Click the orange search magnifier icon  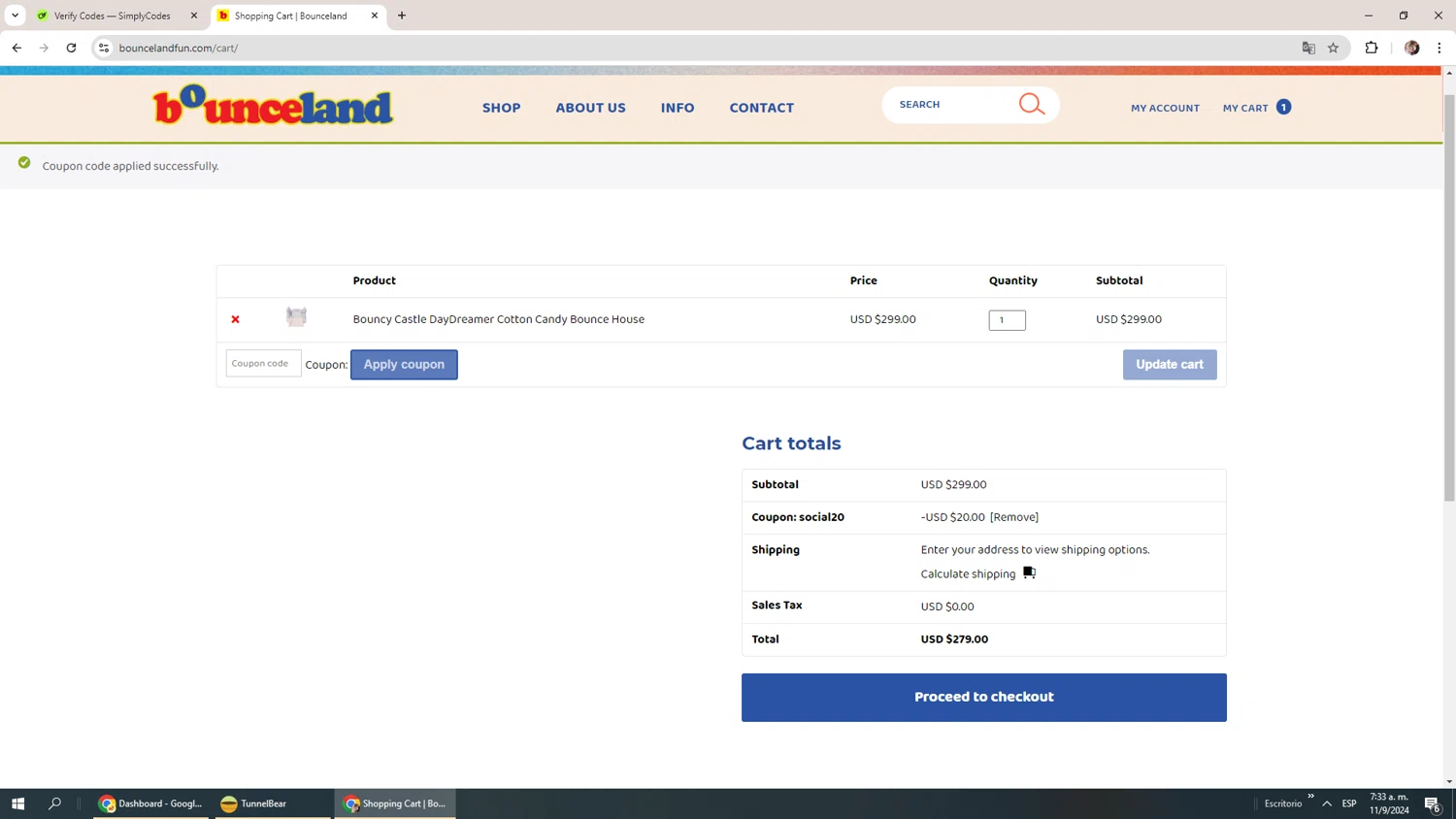(x=1032, y=104)
